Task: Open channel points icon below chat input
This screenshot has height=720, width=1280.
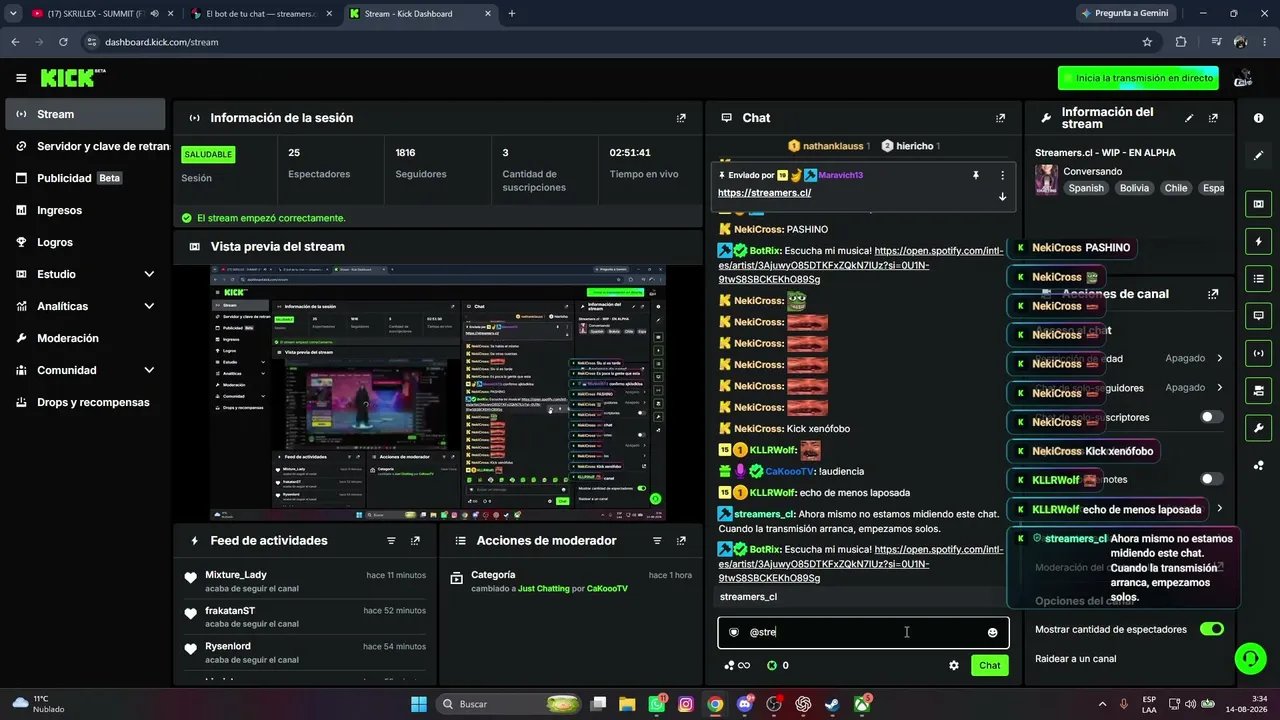Action: [x=736, y=665]
